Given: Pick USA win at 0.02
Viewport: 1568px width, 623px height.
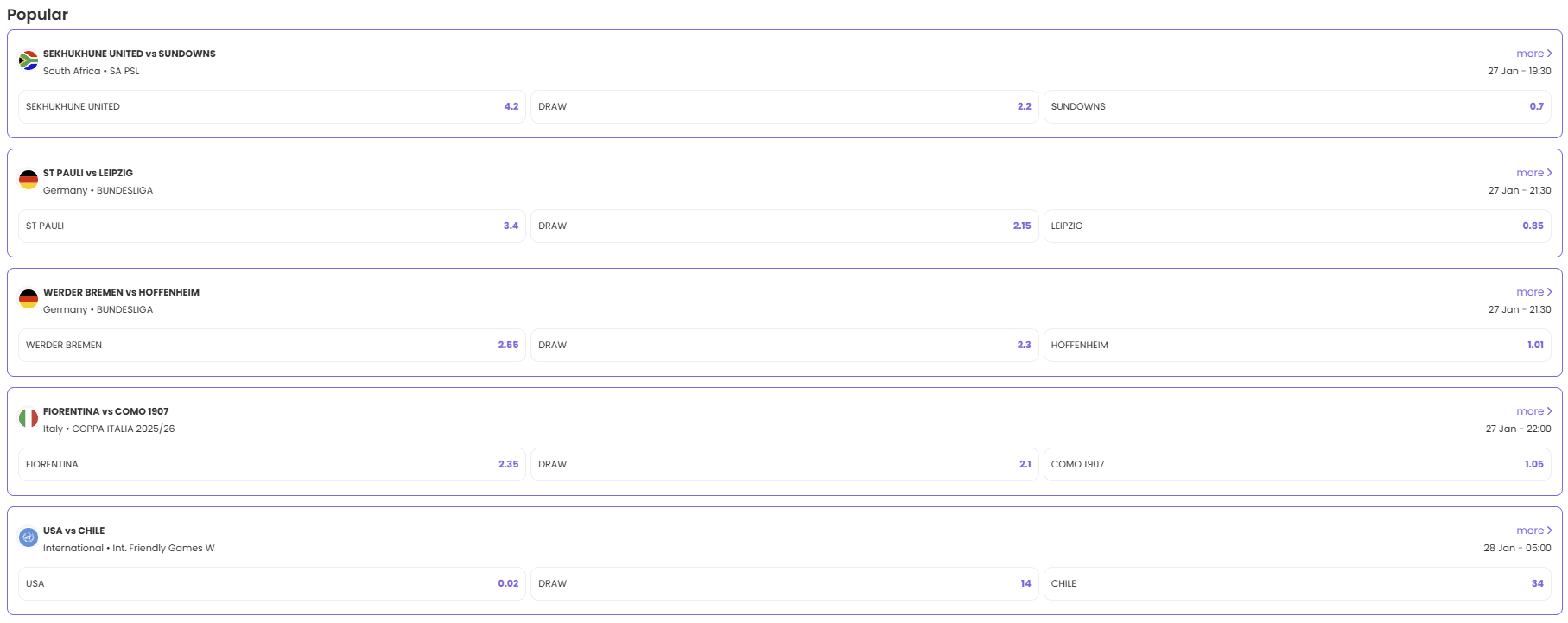Looking at the screenshot, I should (272, 584).
